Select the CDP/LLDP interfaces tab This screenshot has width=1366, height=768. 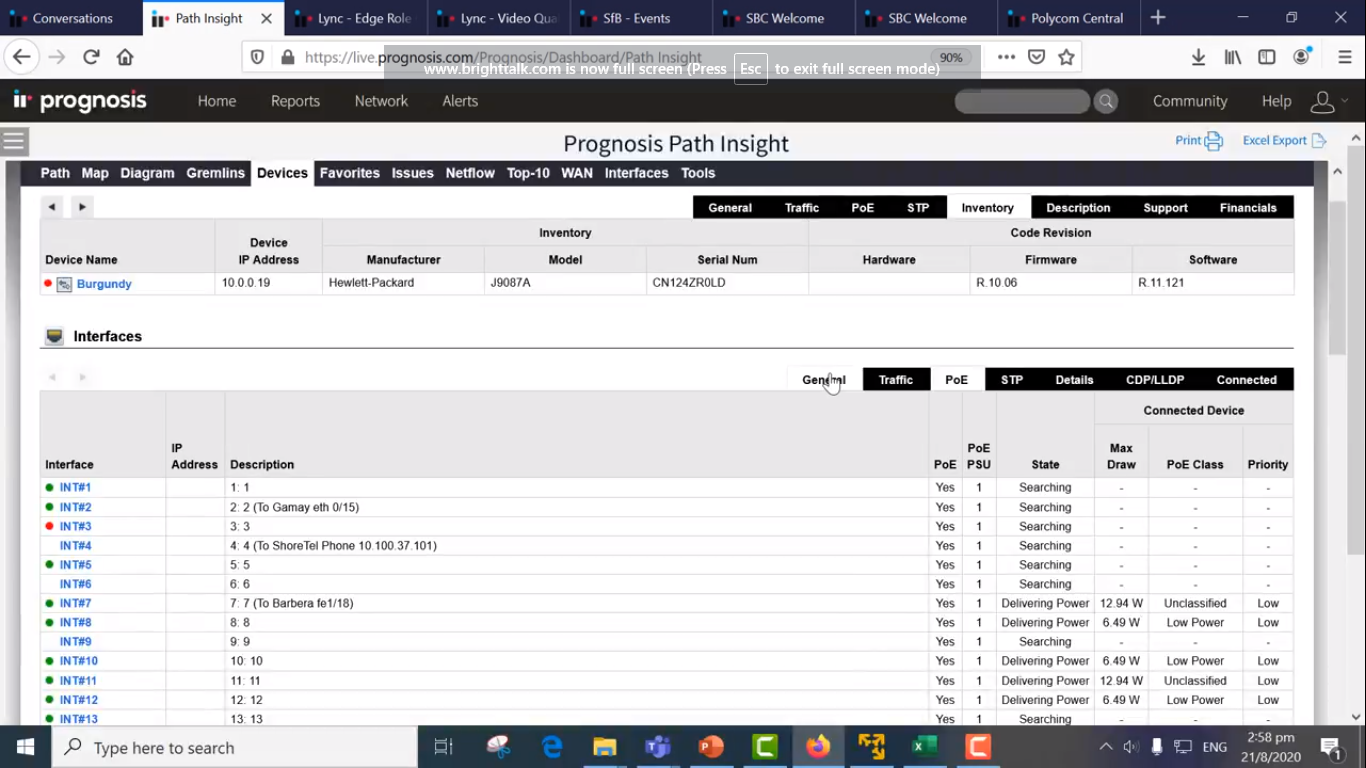pyautogui.click(x=1155, y=380)
